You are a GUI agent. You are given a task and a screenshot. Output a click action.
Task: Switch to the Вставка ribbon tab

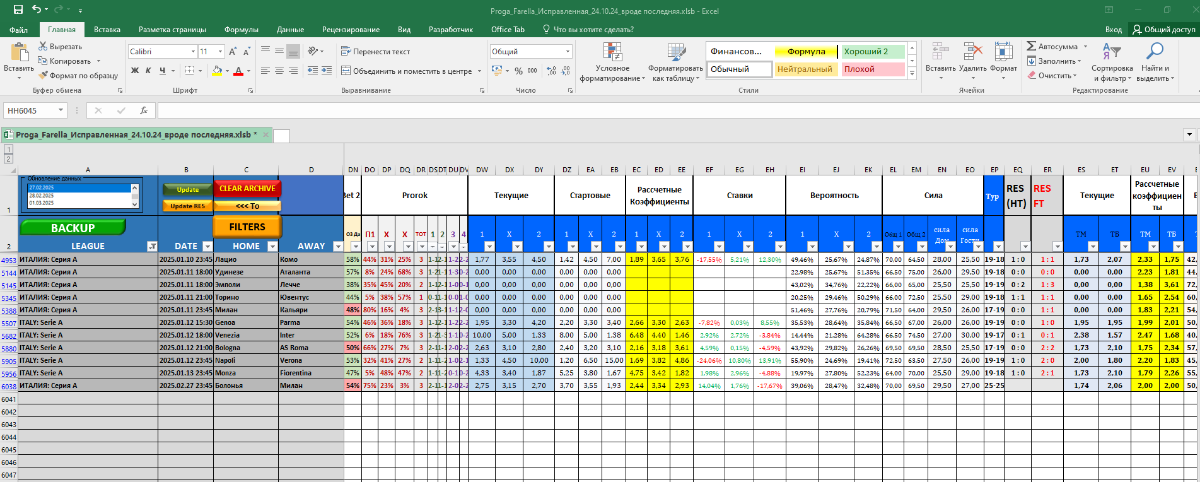point(107,30)
